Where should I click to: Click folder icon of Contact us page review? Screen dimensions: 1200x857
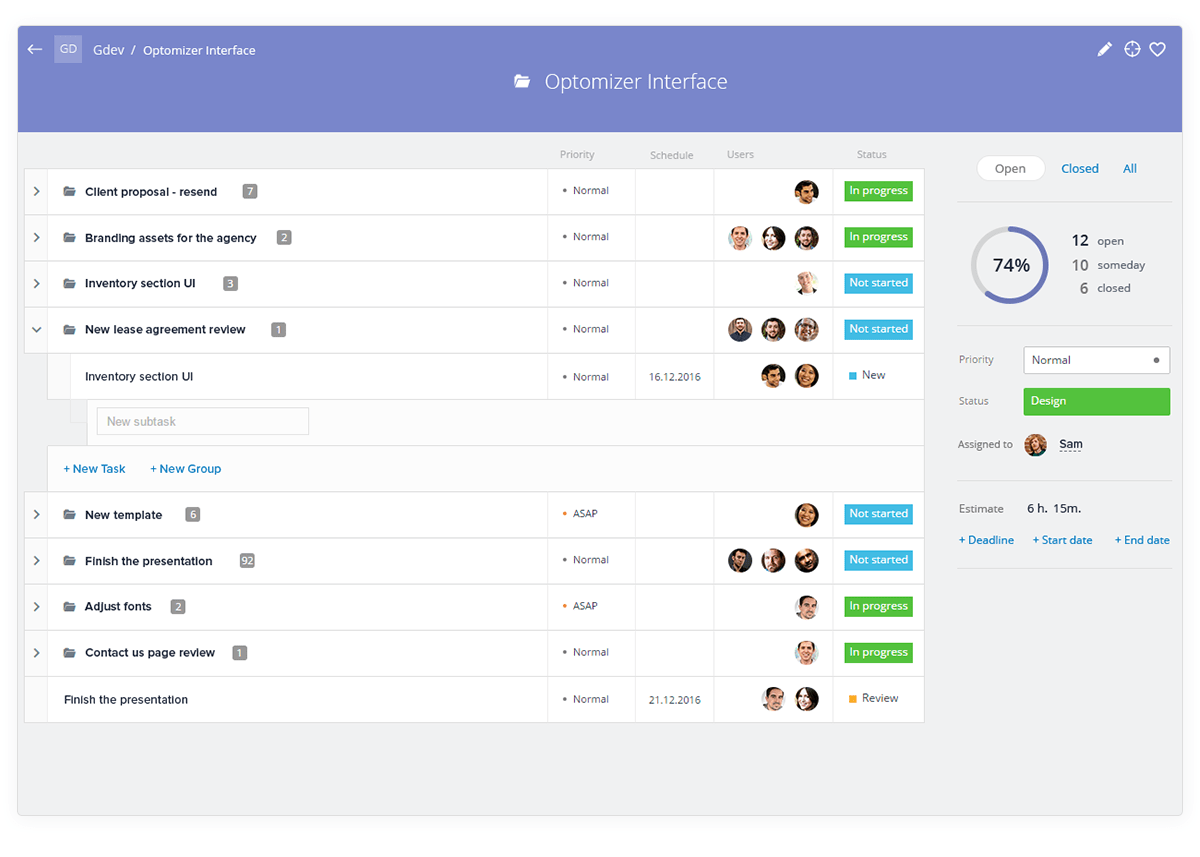(x=70, y=653)
